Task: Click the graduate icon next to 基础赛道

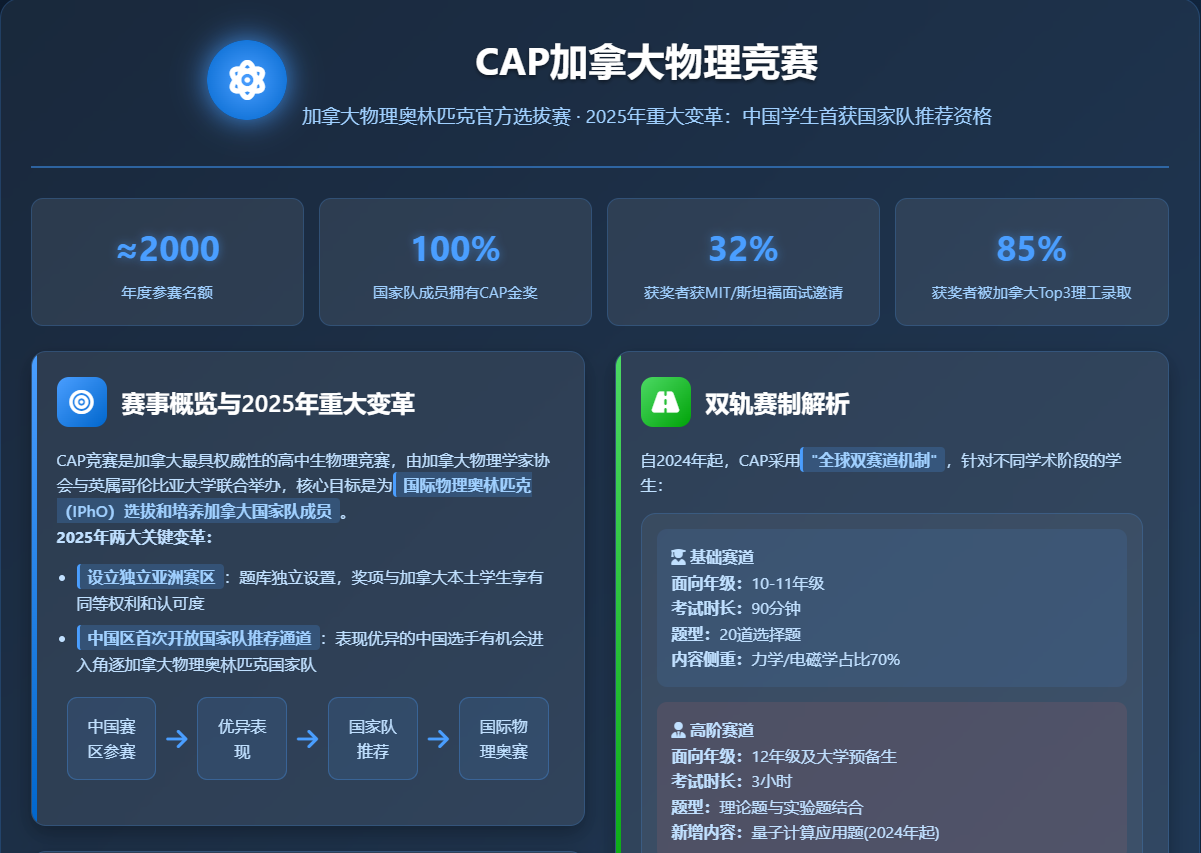Action: [679, 556]
